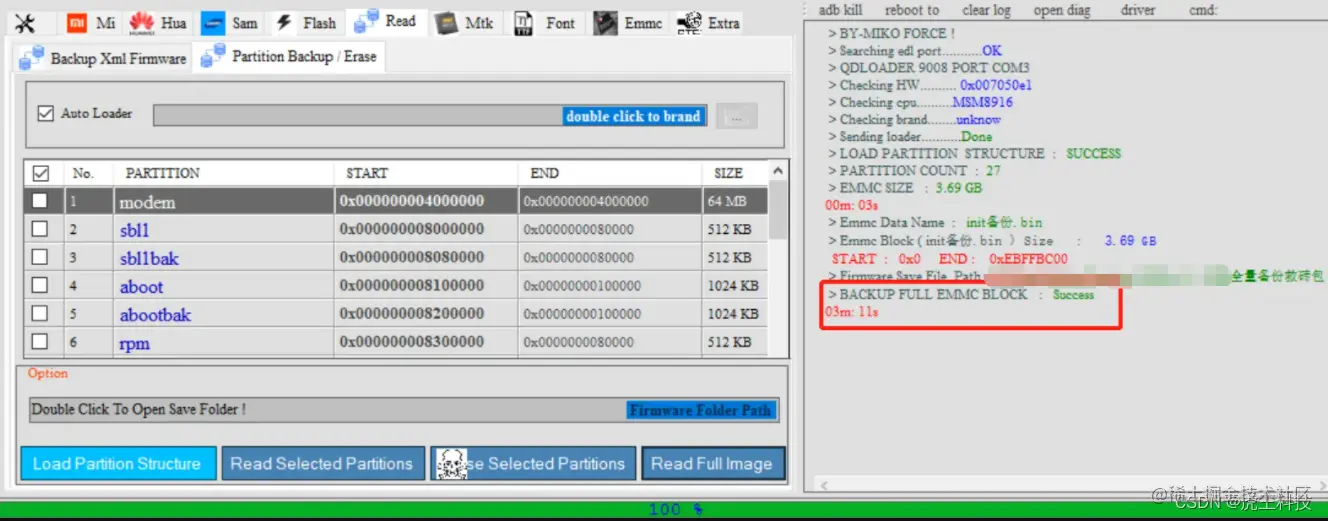
Task: Click the clear log command
Action: click(x=986, y=10)
